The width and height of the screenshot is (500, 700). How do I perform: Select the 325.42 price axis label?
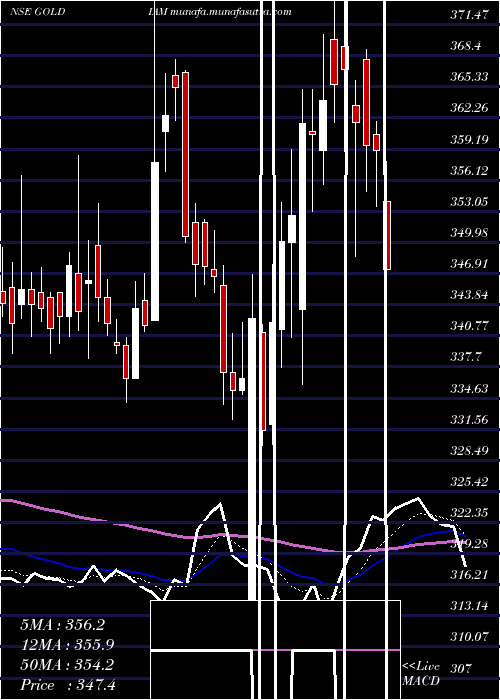pyautogui.click(x=471, y=483)
